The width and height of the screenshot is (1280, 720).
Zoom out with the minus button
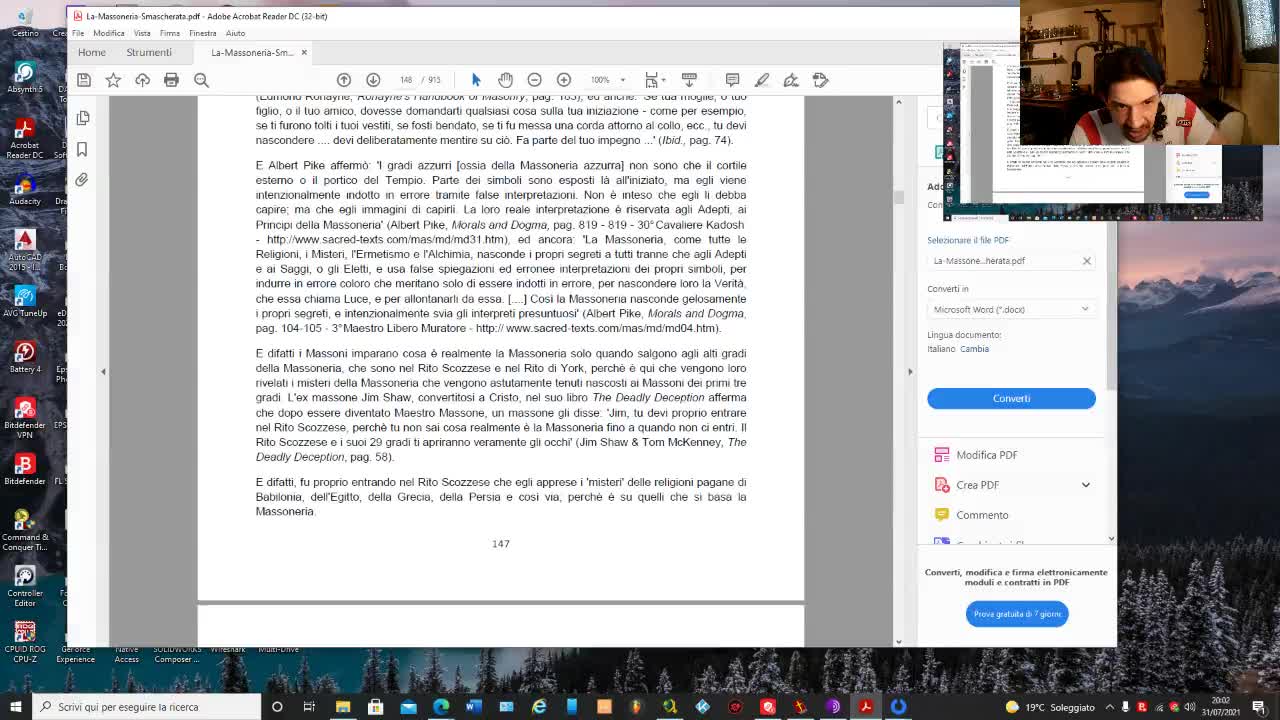click(534, 80)
